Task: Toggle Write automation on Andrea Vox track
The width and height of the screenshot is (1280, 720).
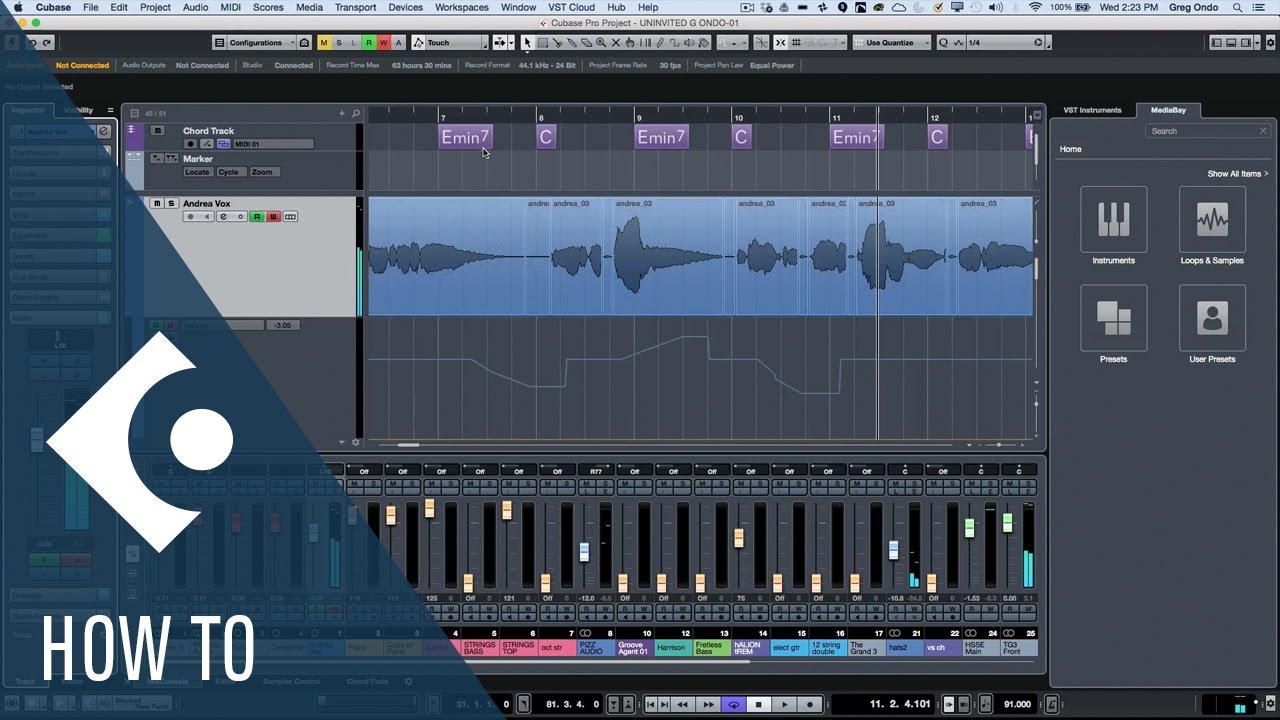Action: click(272, 217)
